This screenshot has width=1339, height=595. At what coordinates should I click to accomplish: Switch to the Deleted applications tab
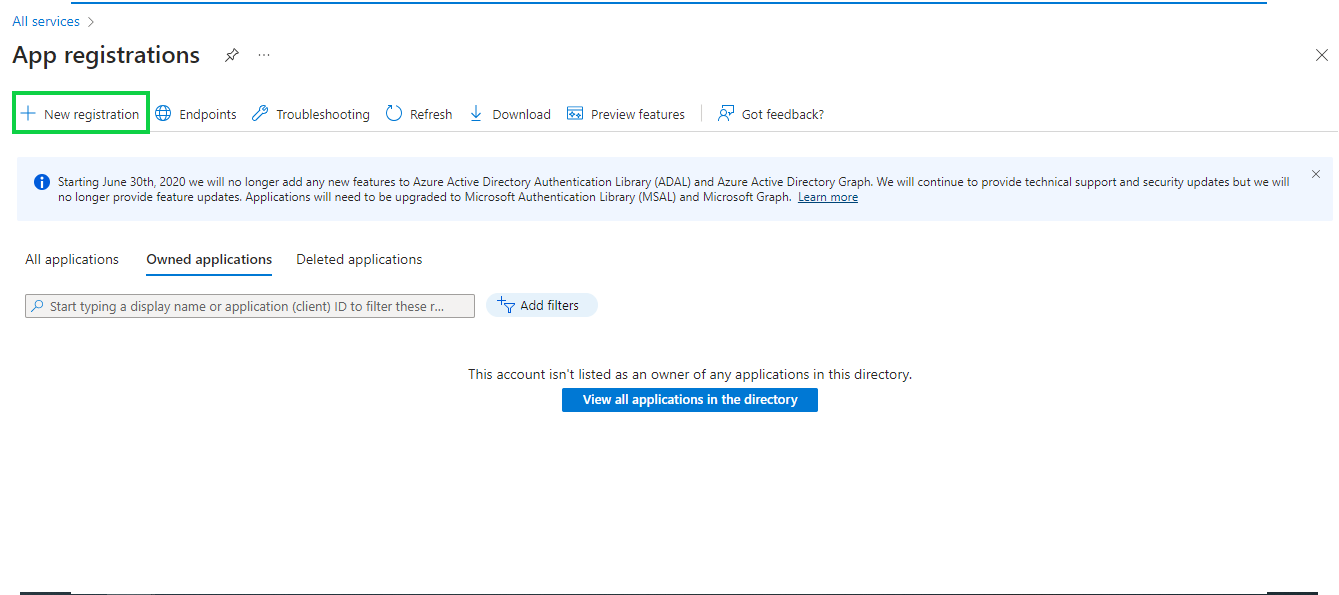[359, 259]
